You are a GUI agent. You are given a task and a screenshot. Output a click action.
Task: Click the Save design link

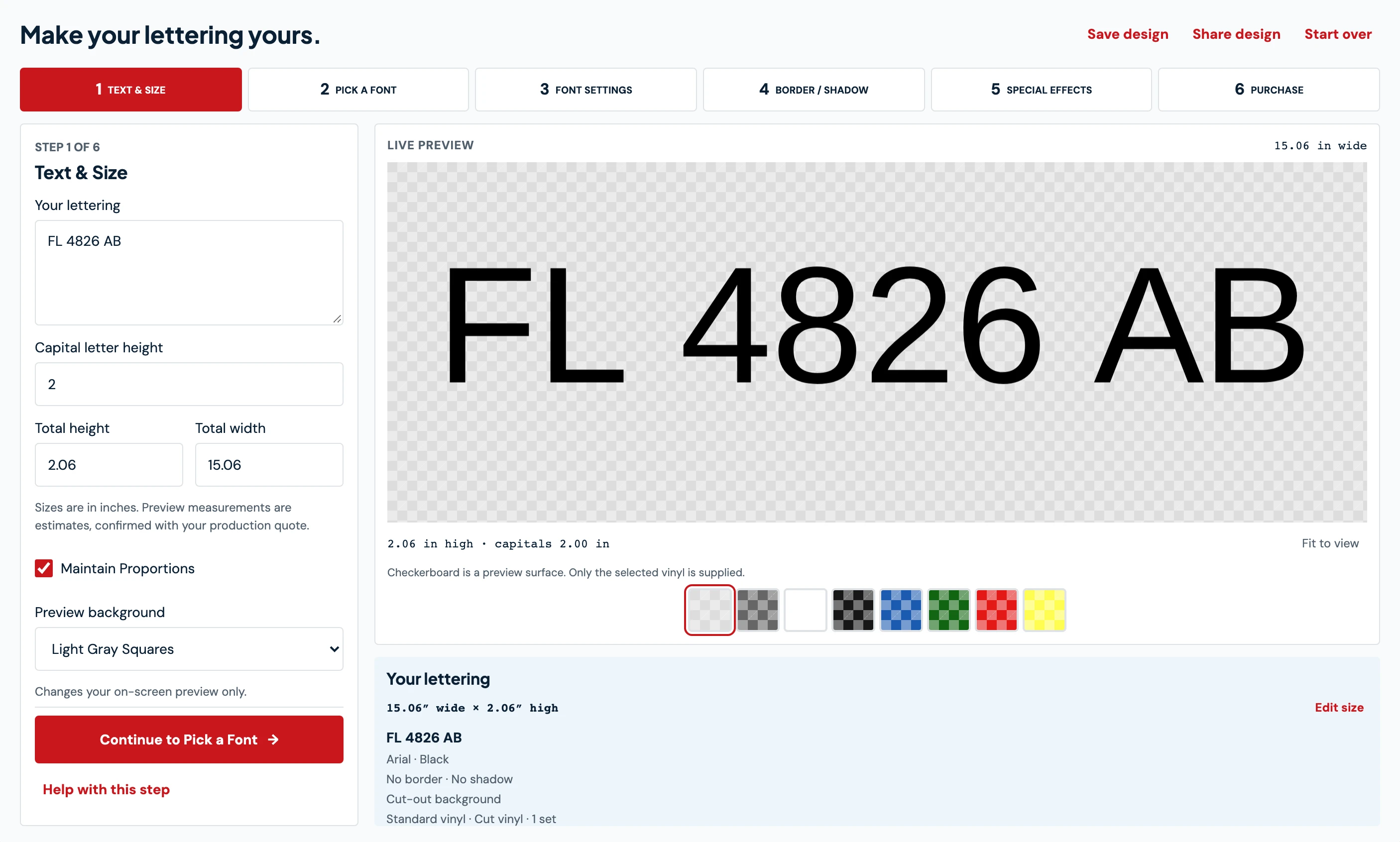point(1128,34)
